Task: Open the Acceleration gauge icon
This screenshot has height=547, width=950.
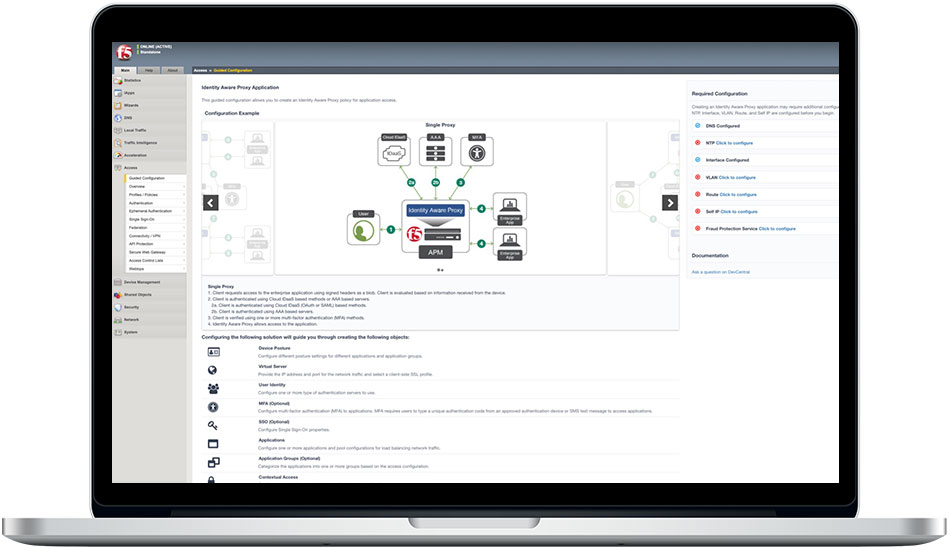Action: pos(118,155)
